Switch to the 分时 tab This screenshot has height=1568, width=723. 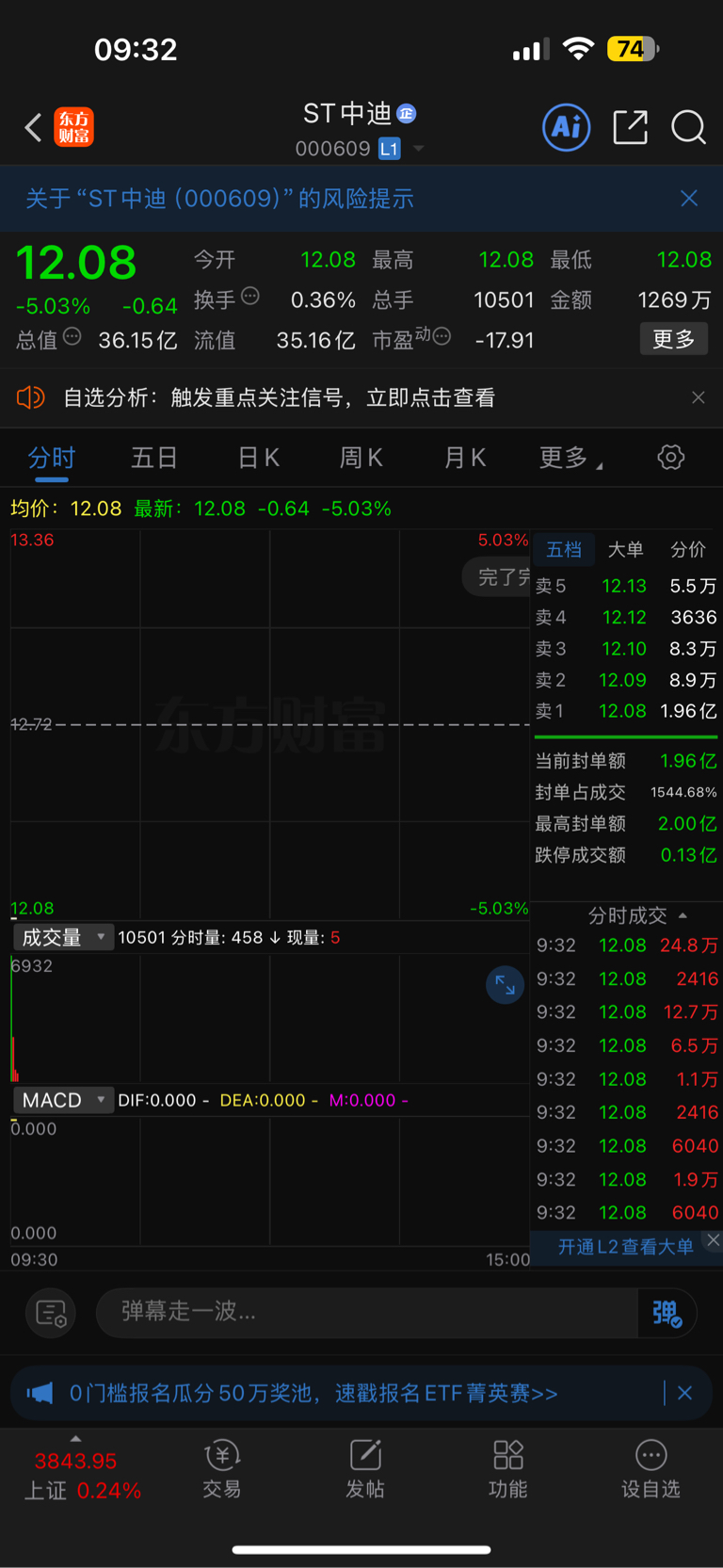pyautogui.click(x=52, y=459)
